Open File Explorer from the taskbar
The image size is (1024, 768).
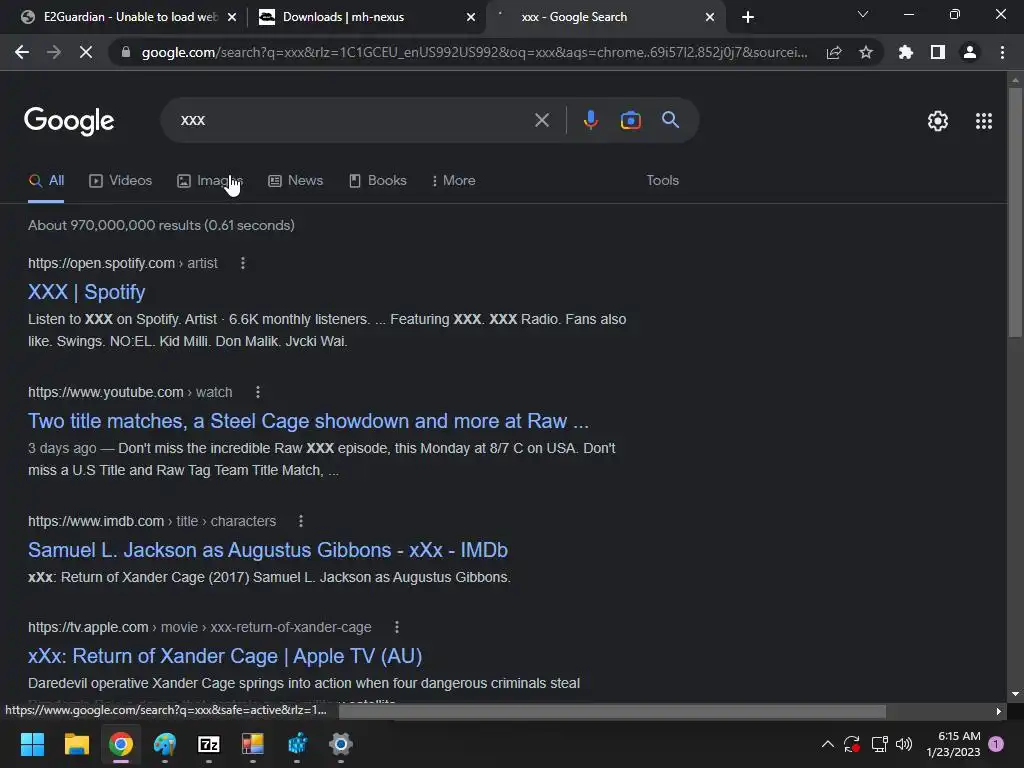point(76,744)
